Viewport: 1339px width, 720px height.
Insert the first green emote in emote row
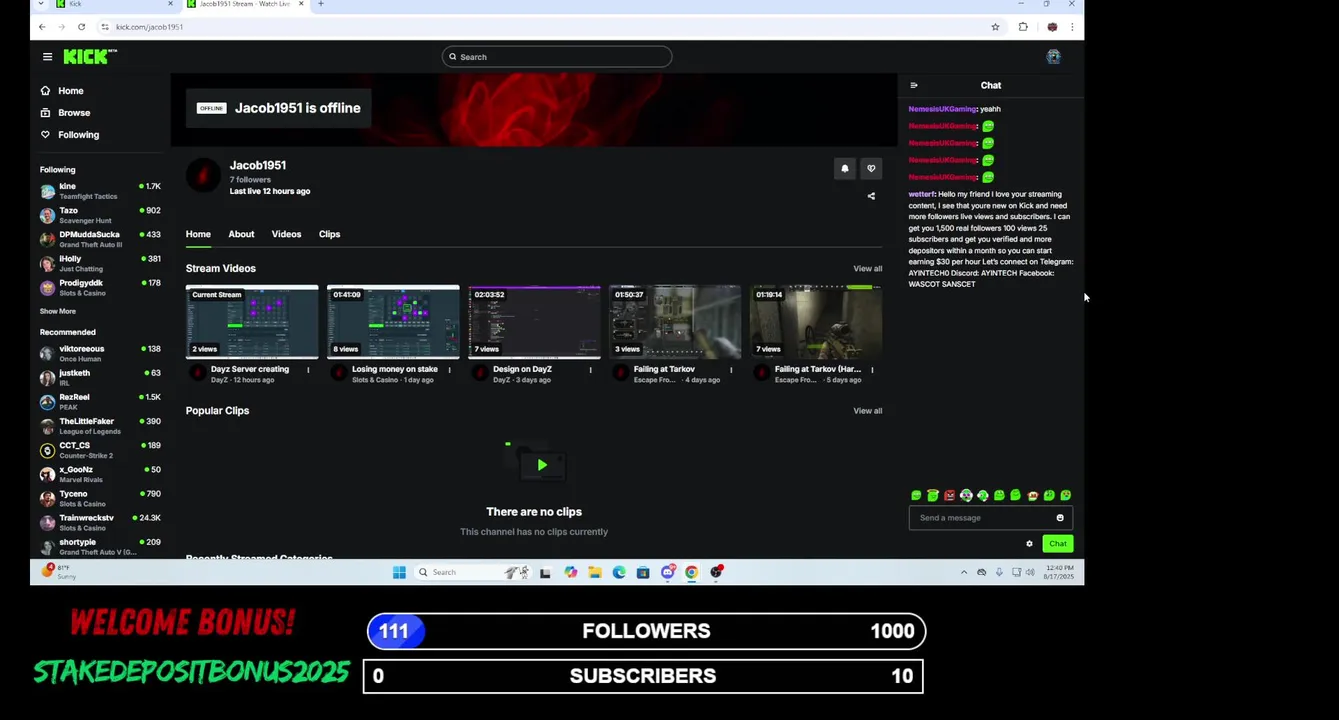916,496
